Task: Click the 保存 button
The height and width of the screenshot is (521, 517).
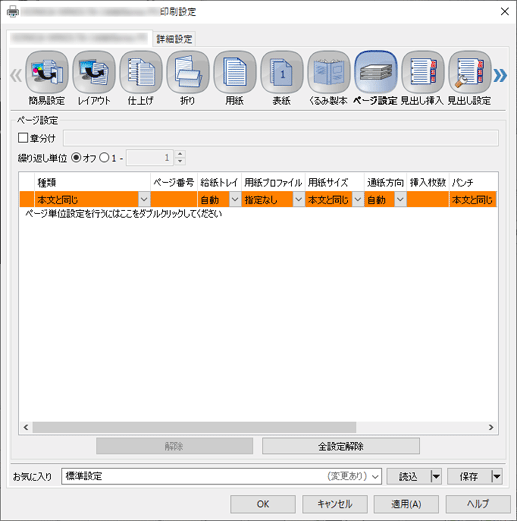Action: (469, 476)
